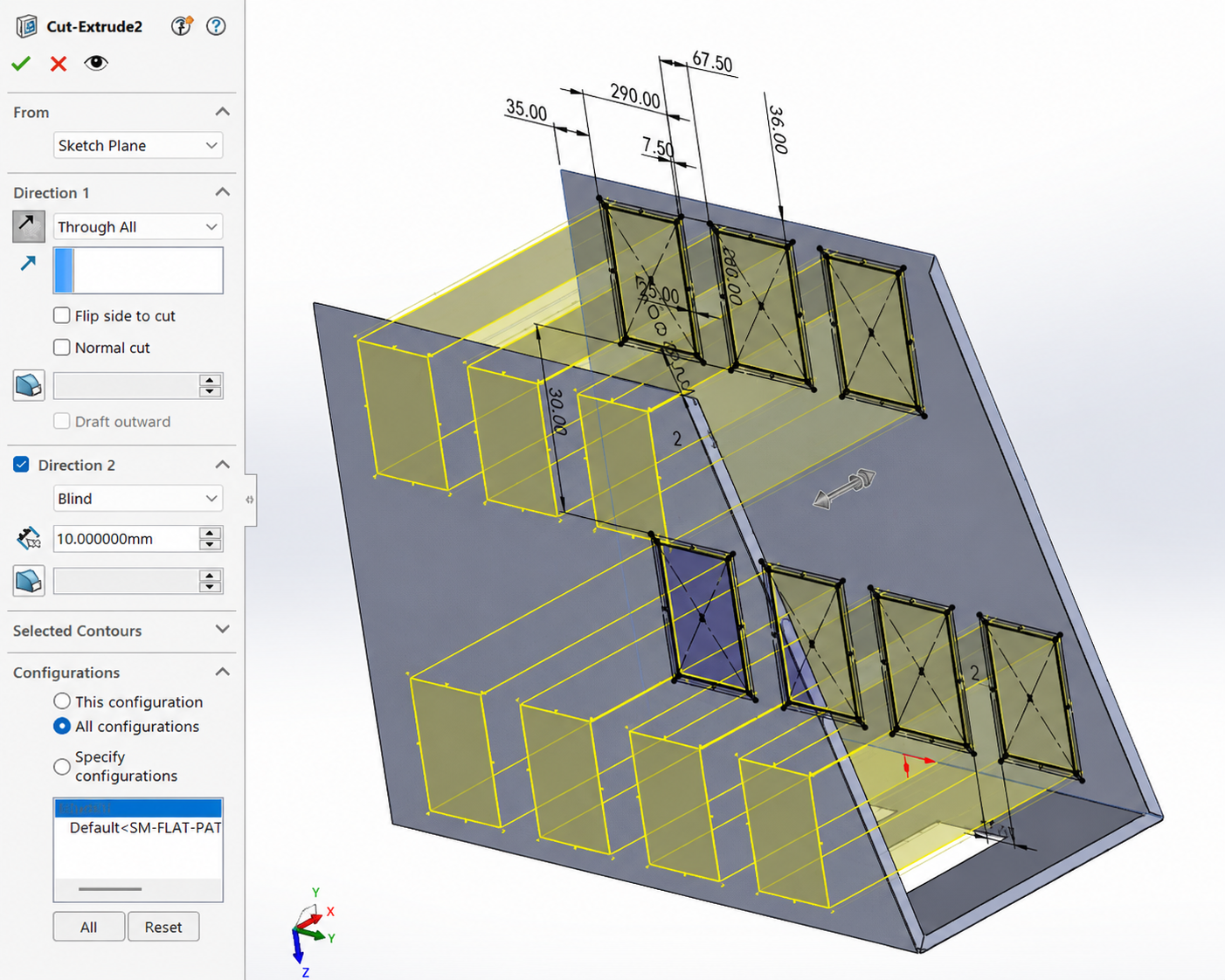Uncheck the Direction 2 checkbox
This screenshot has width=1225, height=980.
click(x=22, y=465)
